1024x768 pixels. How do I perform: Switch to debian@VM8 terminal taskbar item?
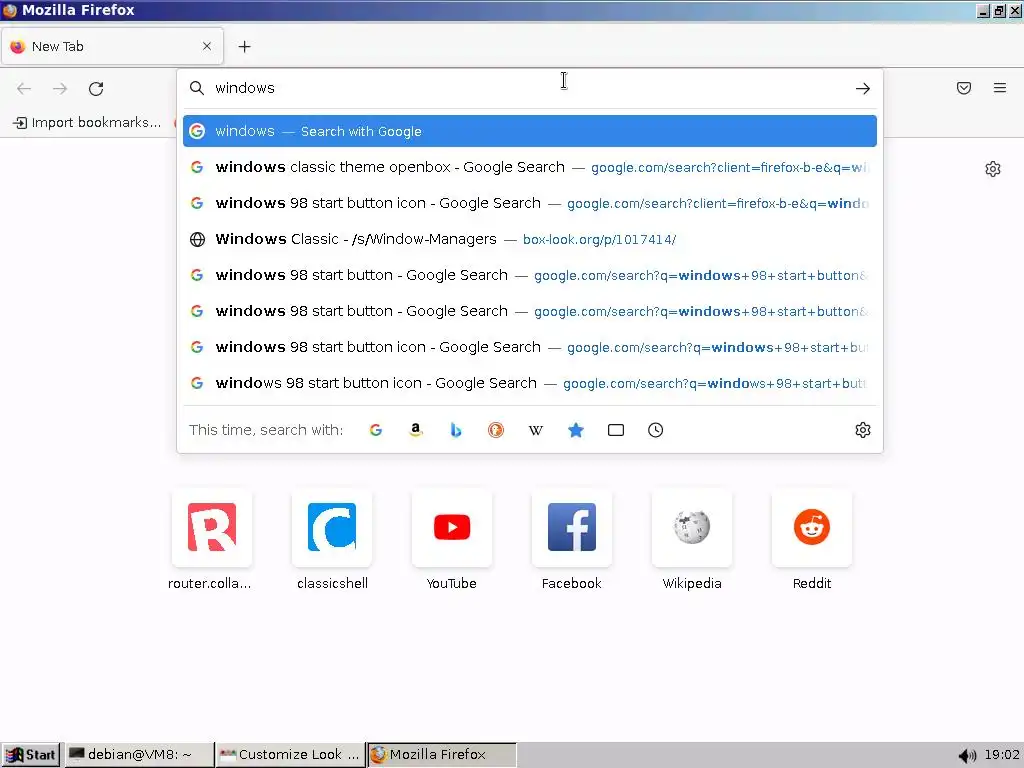[139, 755]
